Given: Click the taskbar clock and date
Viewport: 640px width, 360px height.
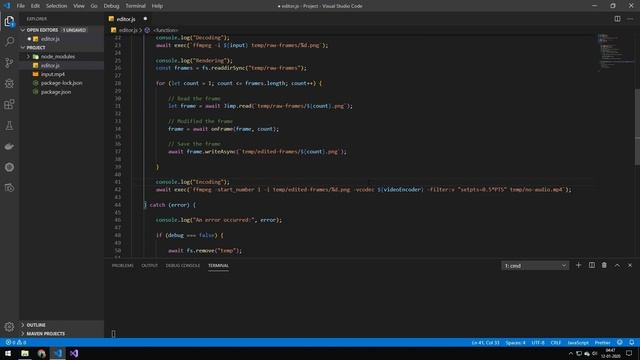Looking at the screenshot, I should [610, 353].
